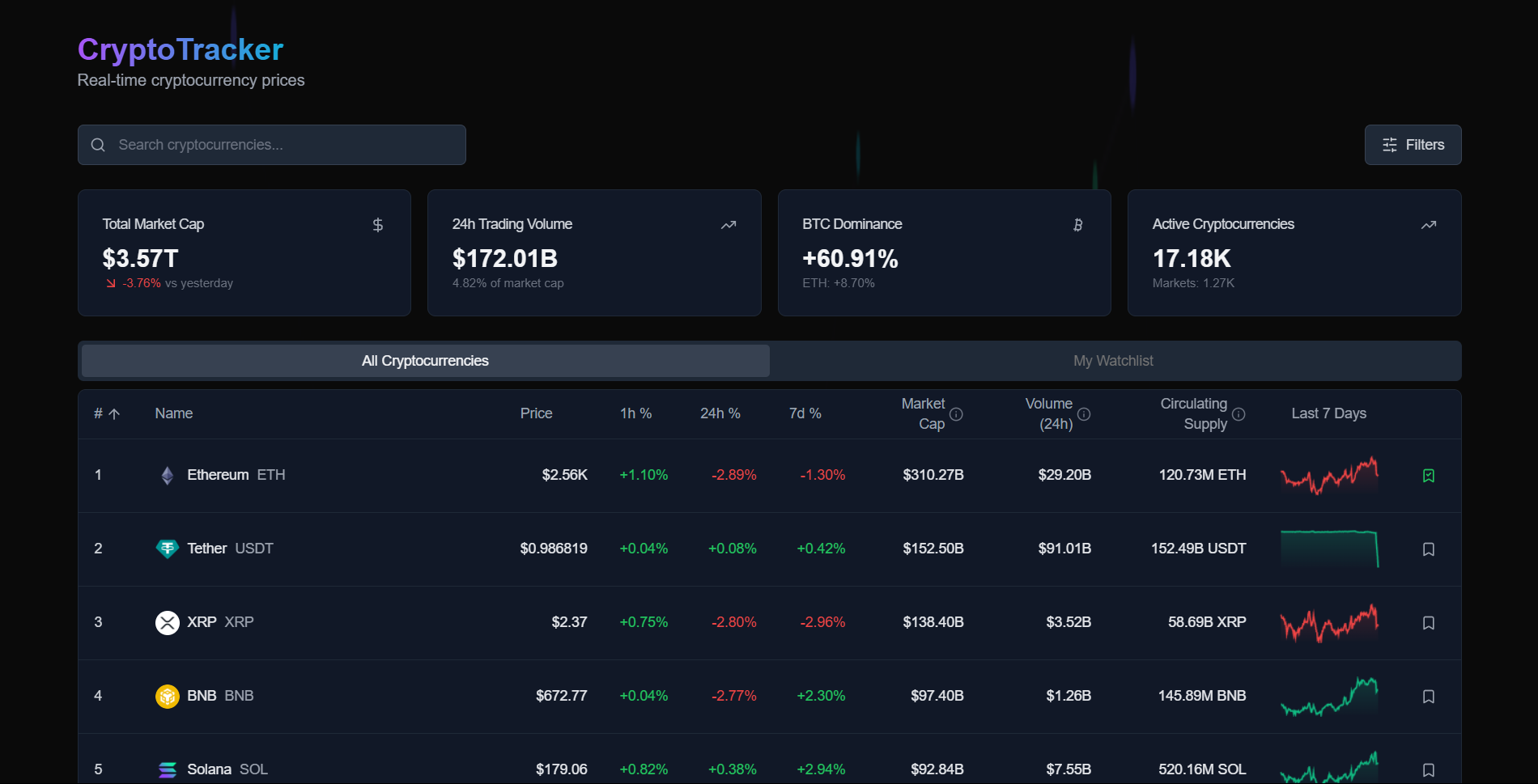Screen dimensions: 1538x784
Task: Click the ETH: +8.70% subtext
Action: coord(839,283)
